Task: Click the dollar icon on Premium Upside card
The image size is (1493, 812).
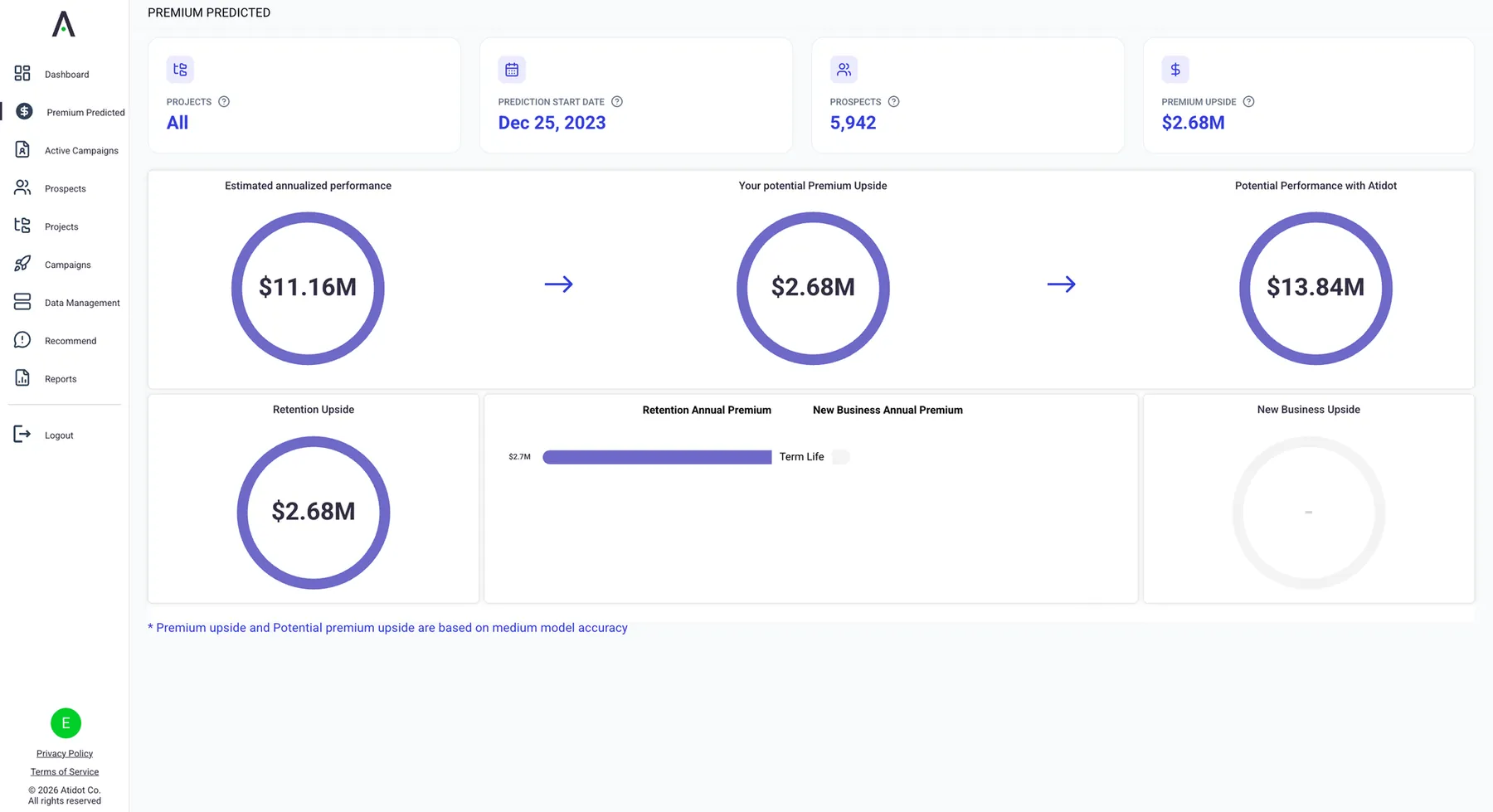Action: [x=1175, y=70]
